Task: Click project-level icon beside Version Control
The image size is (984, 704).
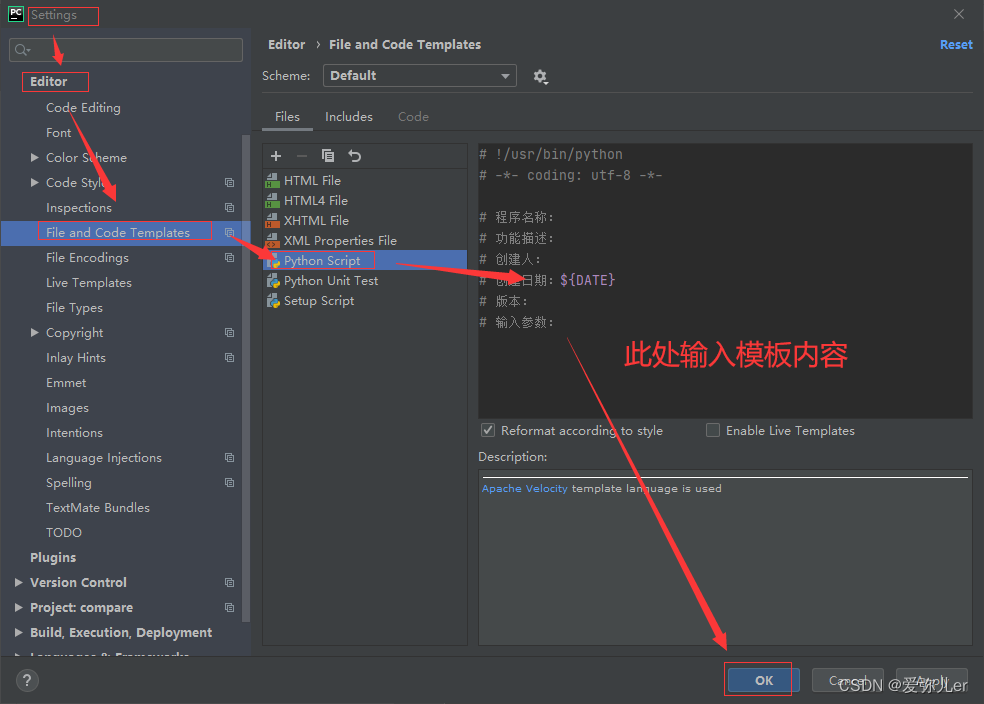Action: point(230,583)
